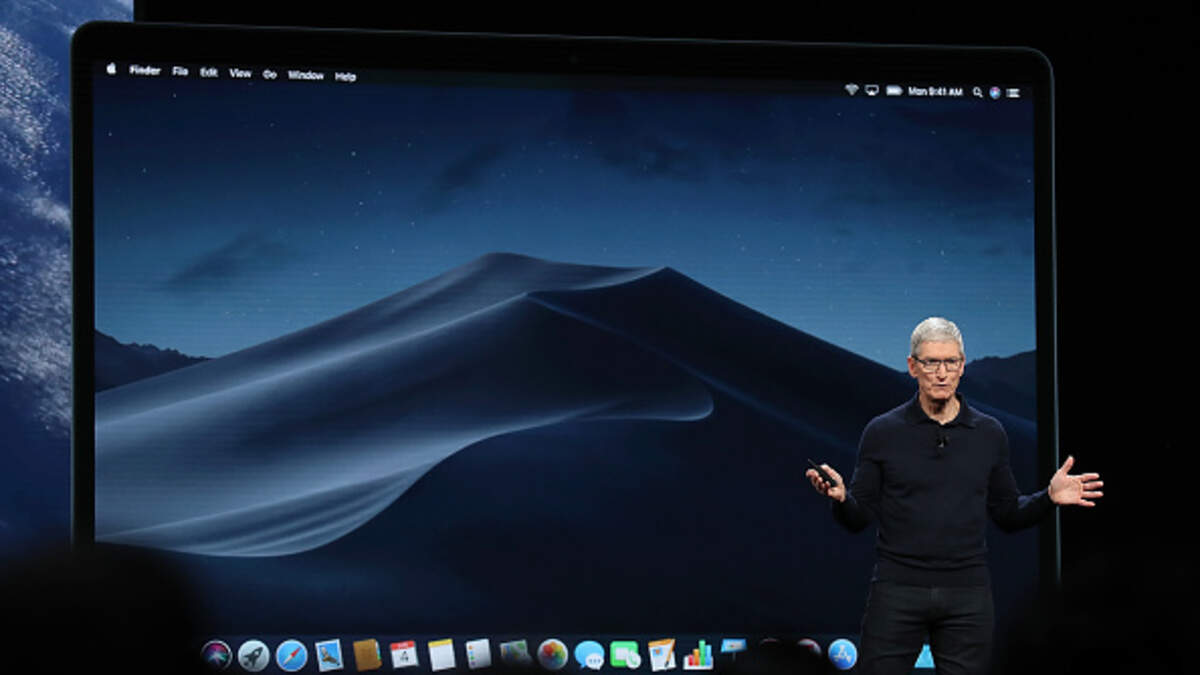Expand the battery status menu
This screenshot has height=675, width=1200.
click(x=893, y=91)
